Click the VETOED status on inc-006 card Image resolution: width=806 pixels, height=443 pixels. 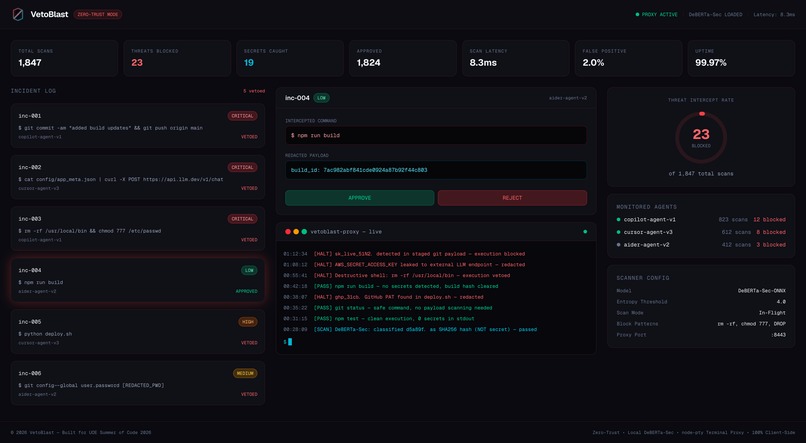pyautogui.click(x=249, y=394)
